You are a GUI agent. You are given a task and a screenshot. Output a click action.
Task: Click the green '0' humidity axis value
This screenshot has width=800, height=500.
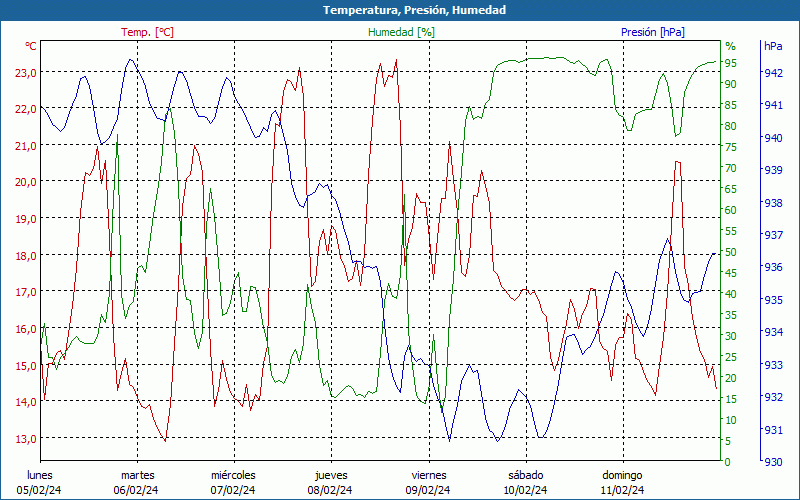[x=728, y=462]
